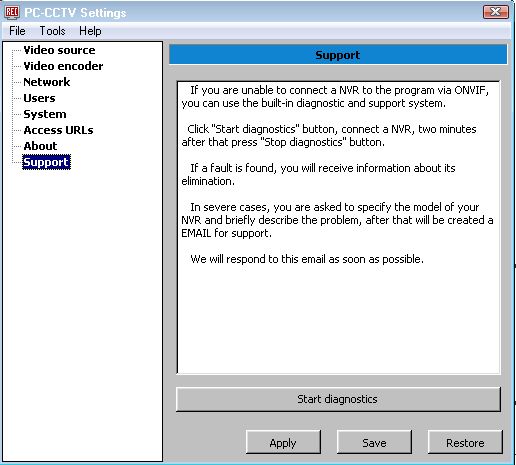Open Access URLs in the tree
This screenshot has height=465, width=516.
click(x=58, y=130)
